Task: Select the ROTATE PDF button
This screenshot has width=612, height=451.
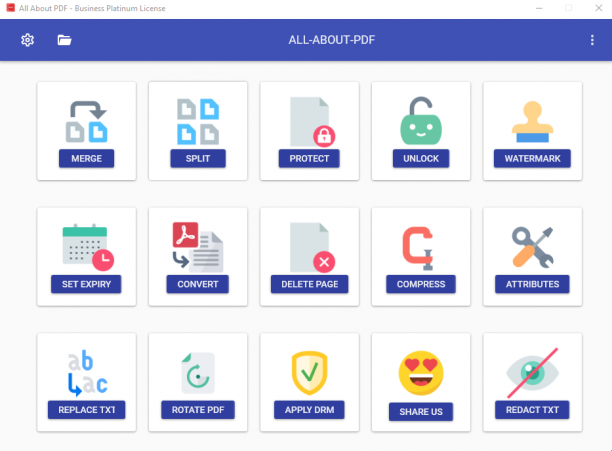Action: pyautogui.click(x=198, y=410)
